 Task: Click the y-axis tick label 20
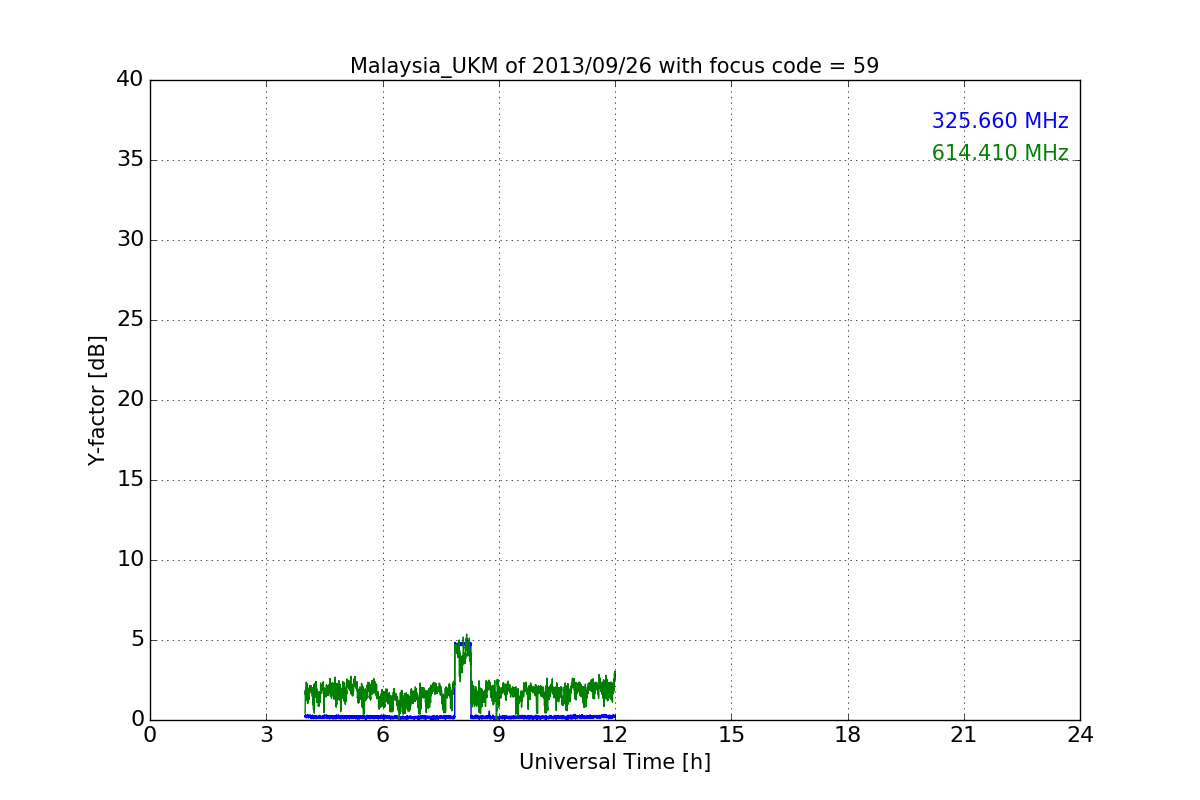130,400
